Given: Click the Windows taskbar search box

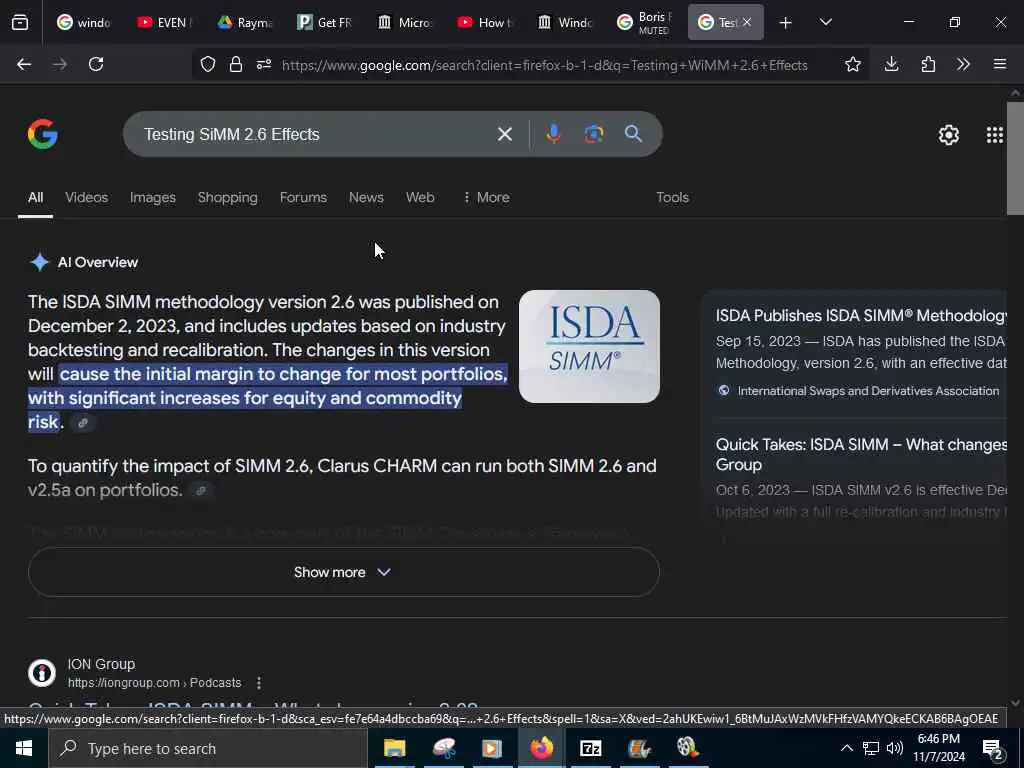Looking at the screenshot, I should (208, 748).
